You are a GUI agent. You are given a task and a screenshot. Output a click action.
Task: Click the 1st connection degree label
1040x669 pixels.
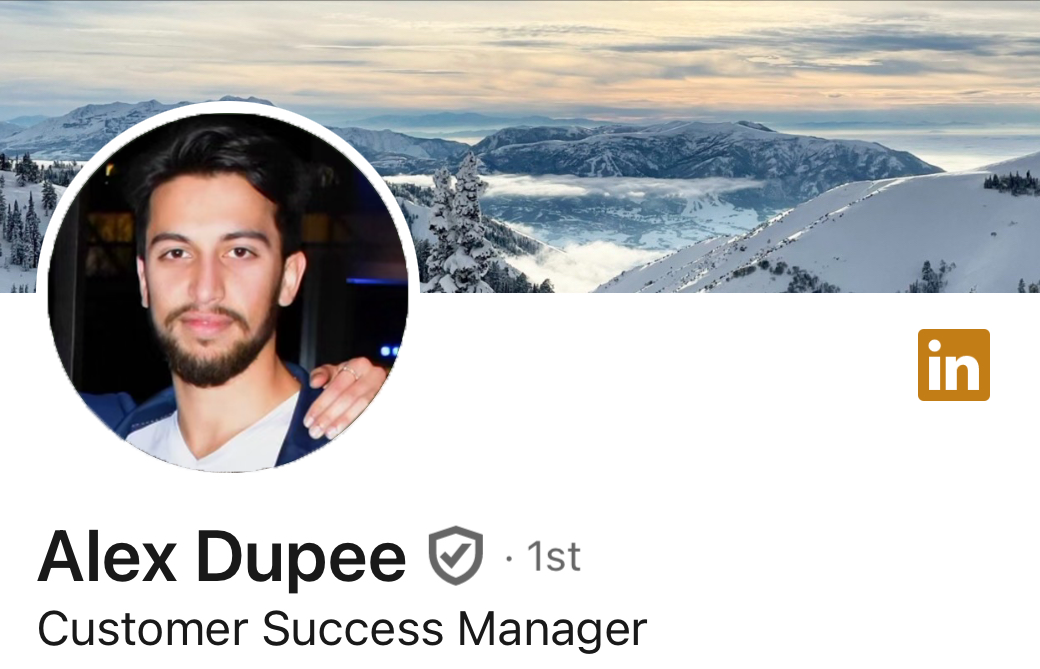554,557
